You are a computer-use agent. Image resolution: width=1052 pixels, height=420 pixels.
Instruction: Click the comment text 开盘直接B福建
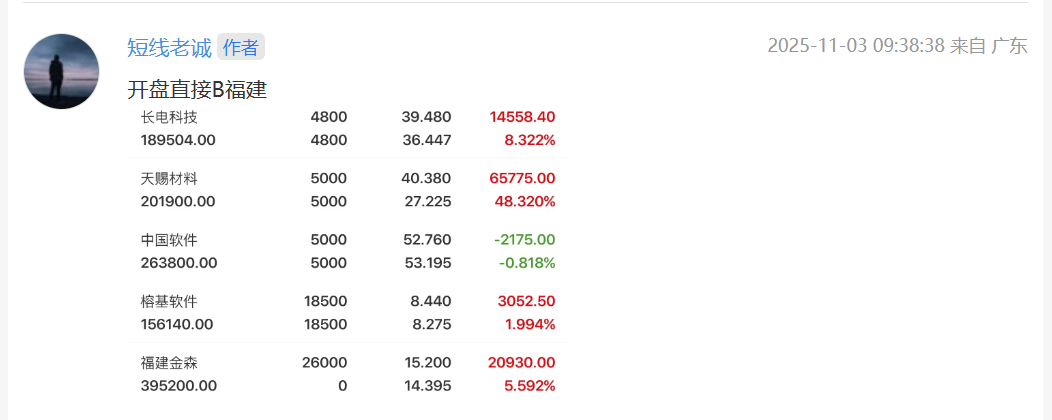197,89
